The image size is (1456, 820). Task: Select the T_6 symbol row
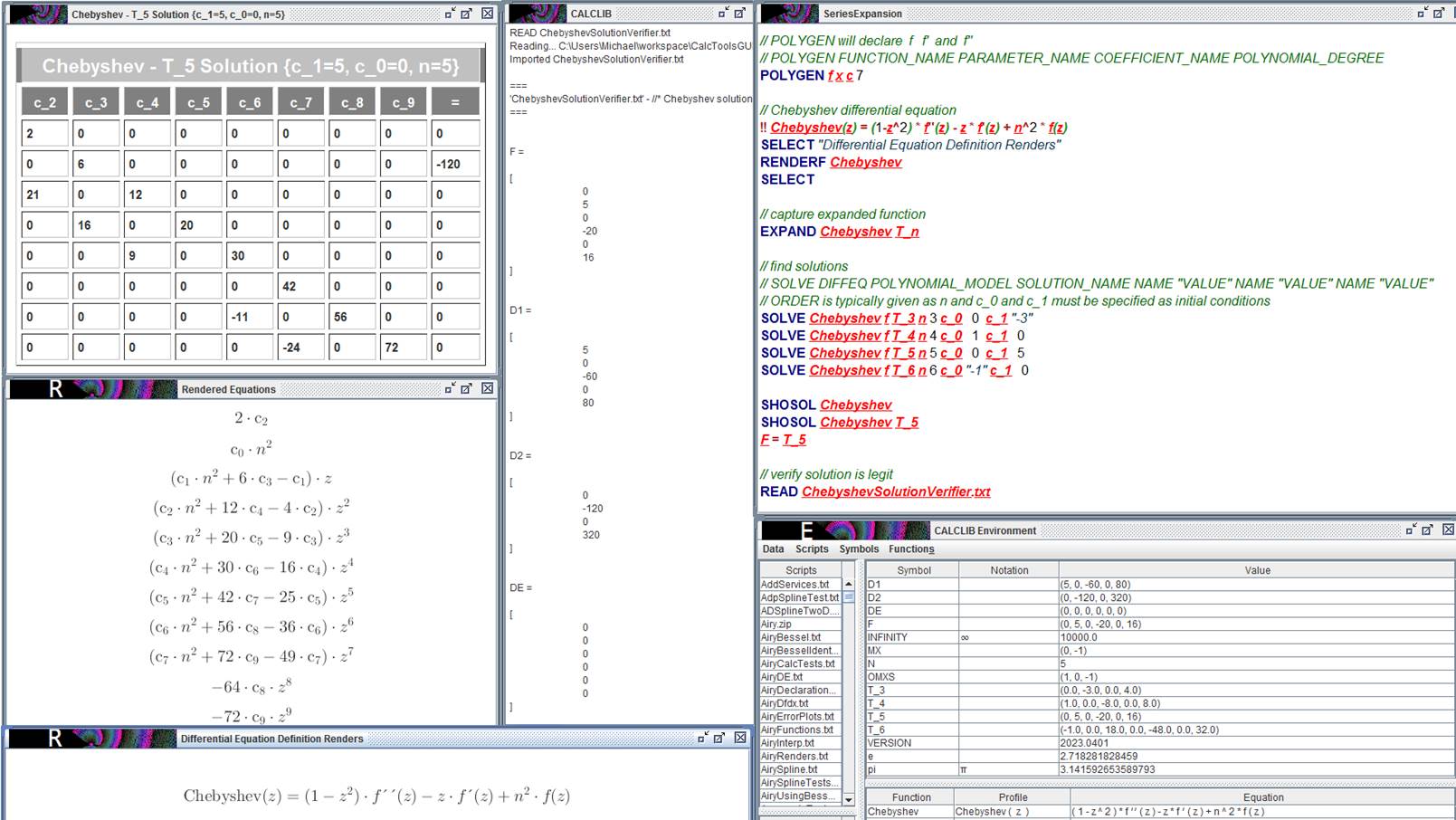(1160, 729)
